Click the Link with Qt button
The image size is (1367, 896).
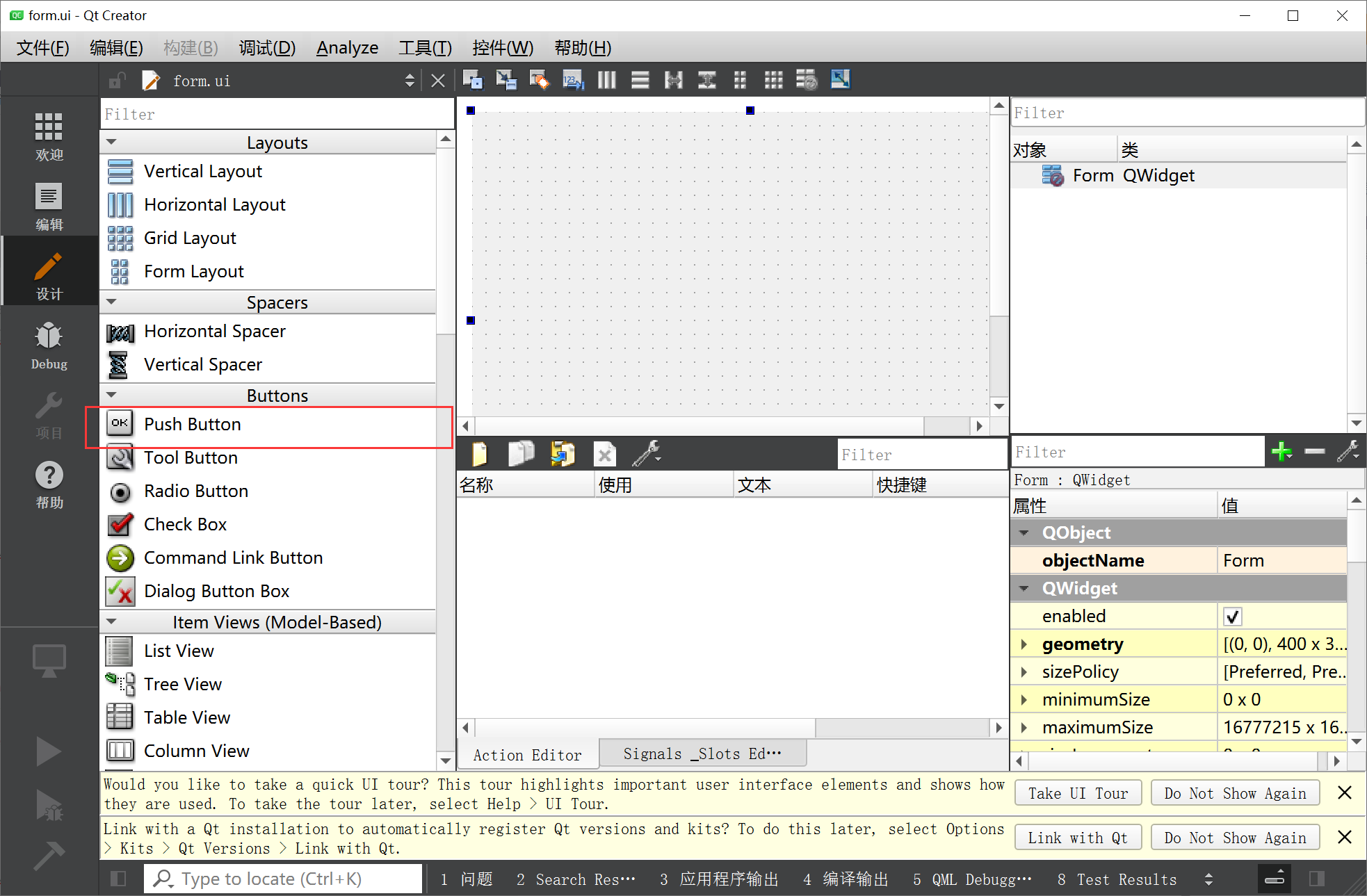1077,837
